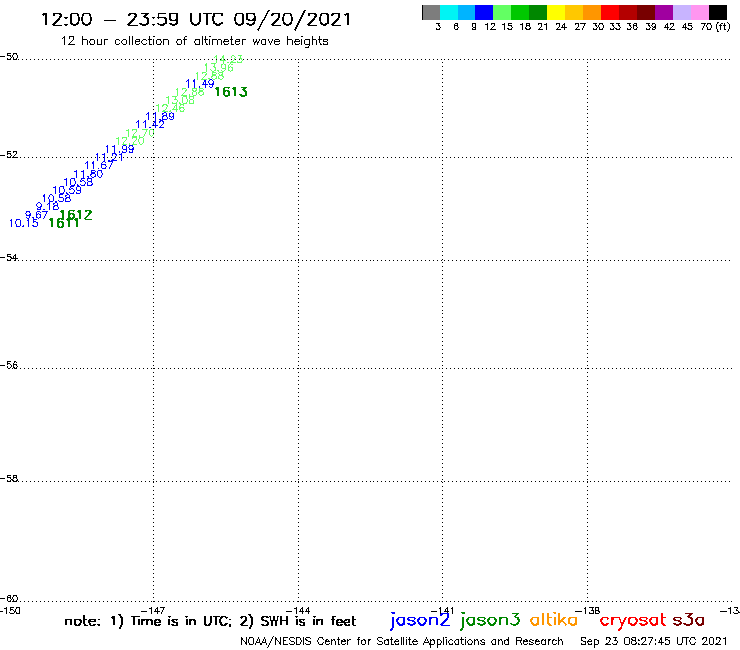
Task: Click the 1613 pass time label
Action: (231, 92)
